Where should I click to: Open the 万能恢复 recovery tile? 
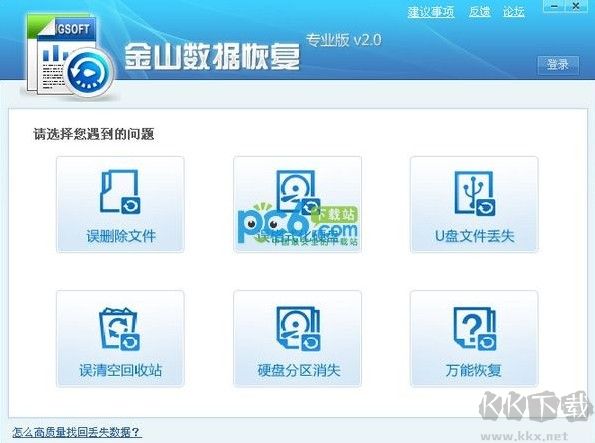point(474,339)
